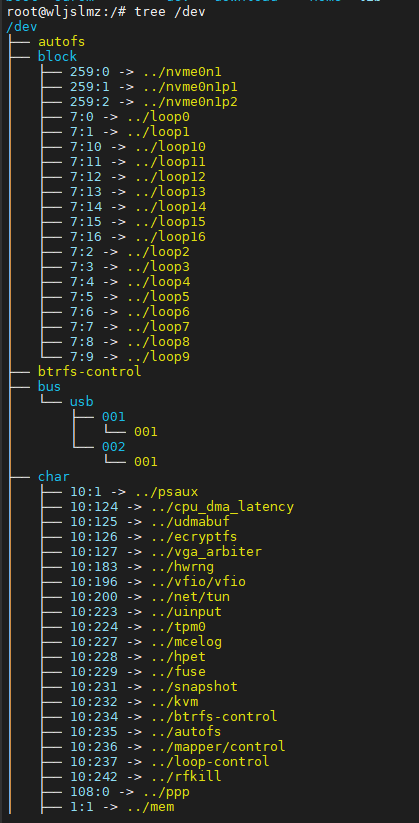Screen dimensions: 419x823
Task: Click the ../nvme0n1p2 link target
Action: (190, 101)
